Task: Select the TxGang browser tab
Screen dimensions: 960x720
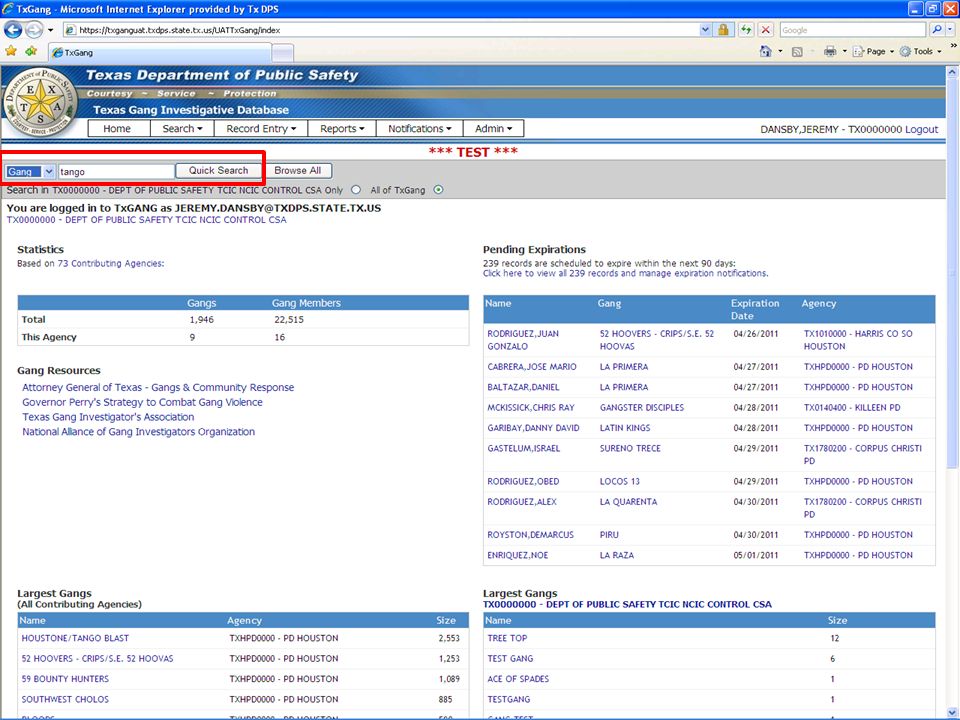Action: coord(159,53)
